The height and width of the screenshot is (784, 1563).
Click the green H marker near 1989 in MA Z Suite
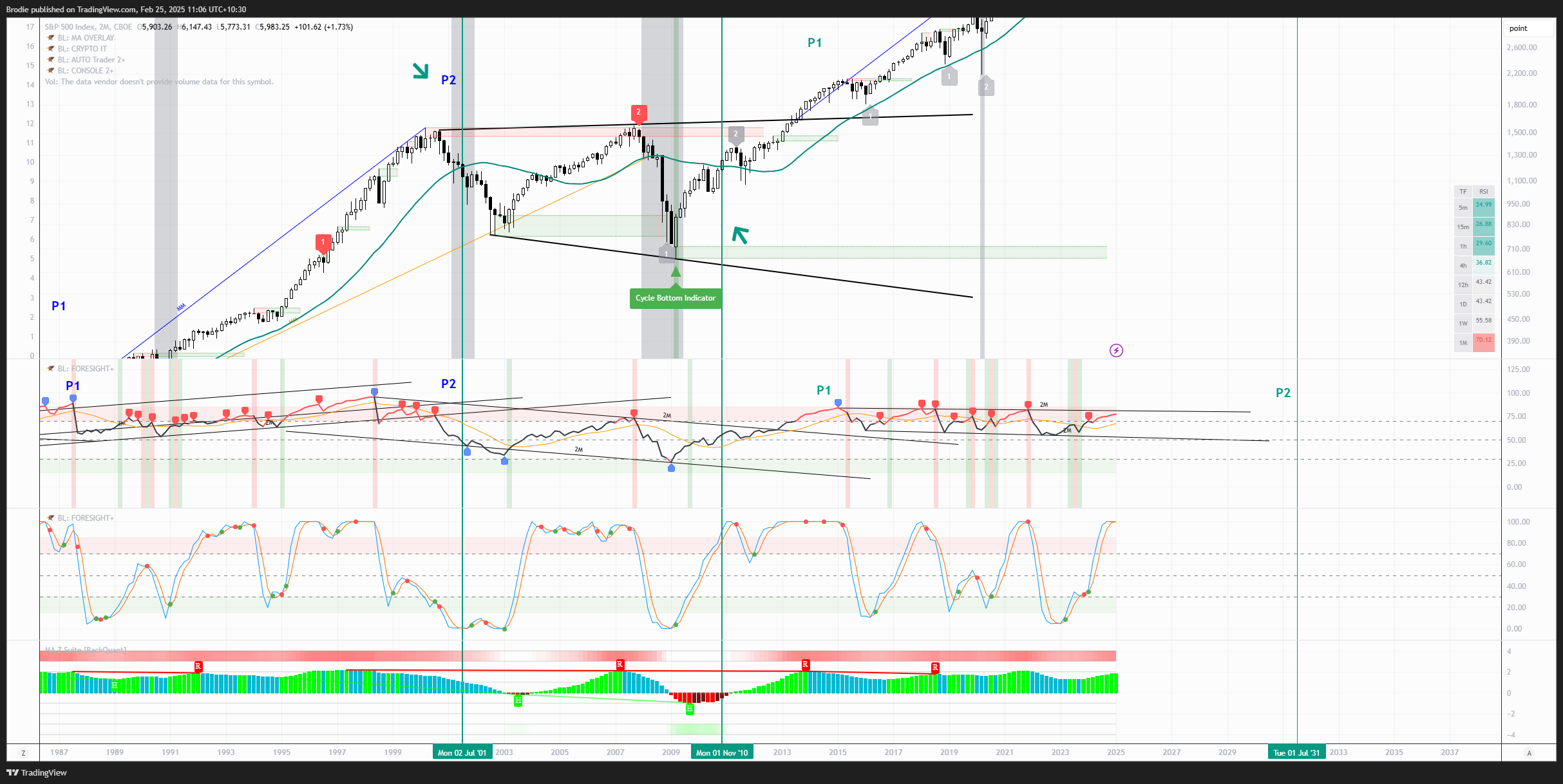point(115,685)
